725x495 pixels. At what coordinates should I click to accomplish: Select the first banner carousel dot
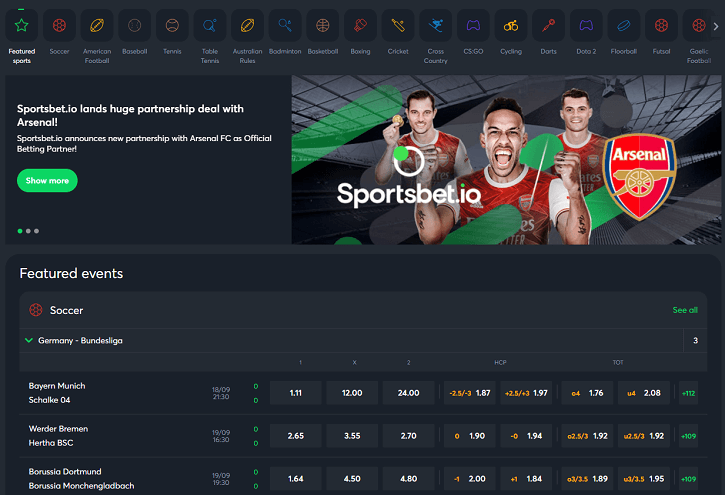20,231
